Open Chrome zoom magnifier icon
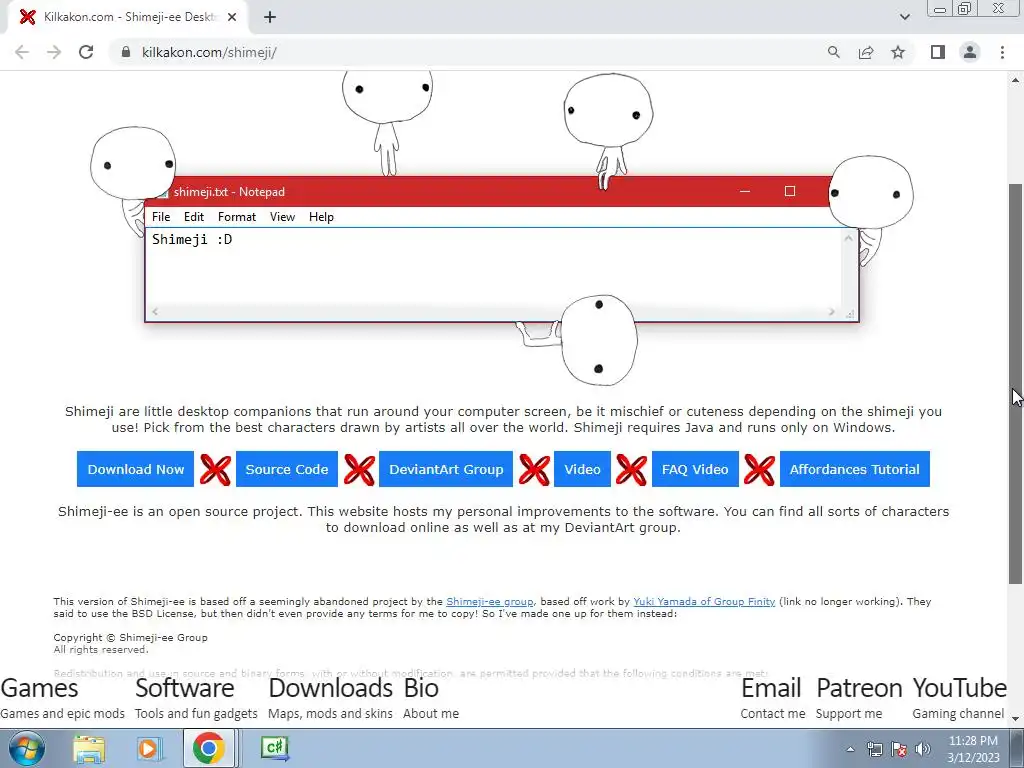Viewport: 1024px width, 768px height. pyautogui.click(x=833, y=52)
